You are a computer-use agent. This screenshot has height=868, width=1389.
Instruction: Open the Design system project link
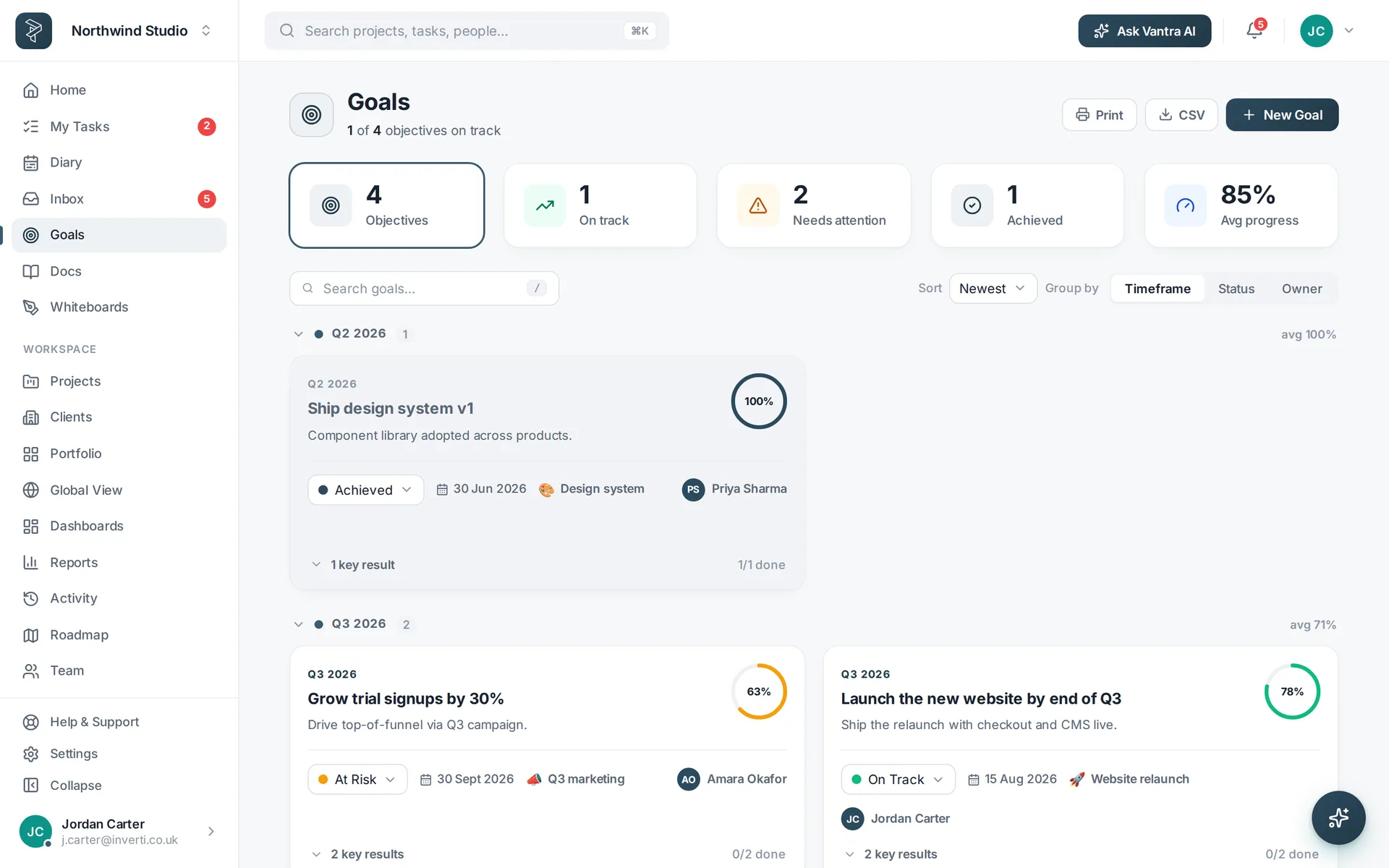tap(592, 489)
